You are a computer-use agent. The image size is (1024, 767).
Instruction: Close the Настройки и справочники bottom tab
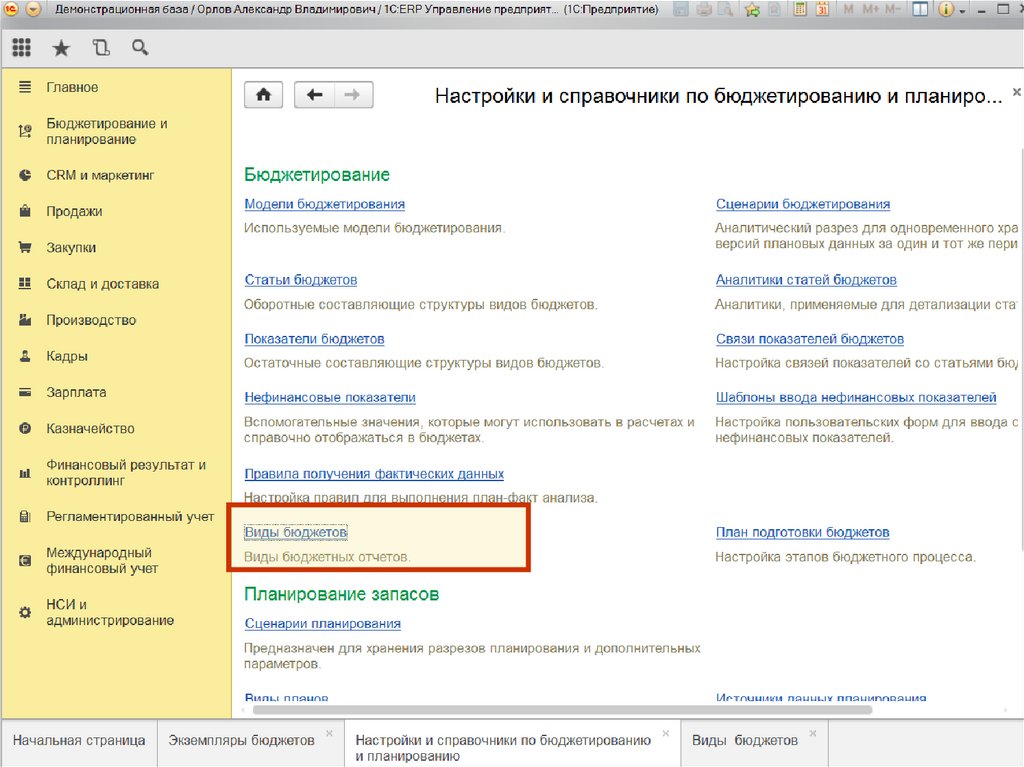pos(665,733)
